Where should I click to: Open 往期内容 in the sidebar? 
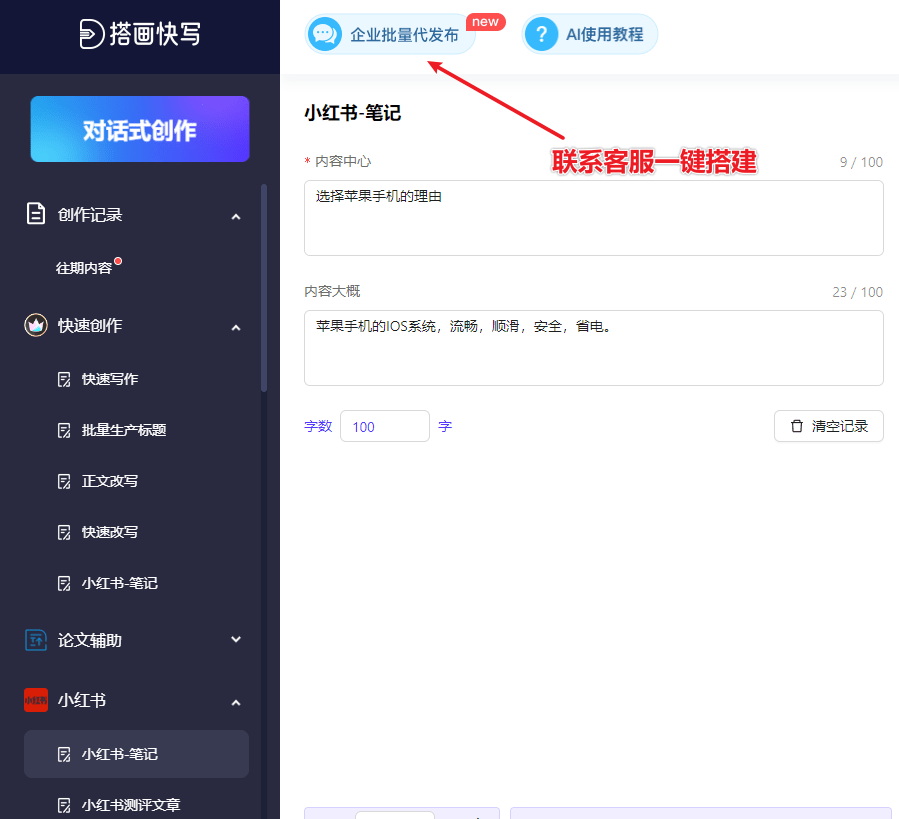point(84,268)
